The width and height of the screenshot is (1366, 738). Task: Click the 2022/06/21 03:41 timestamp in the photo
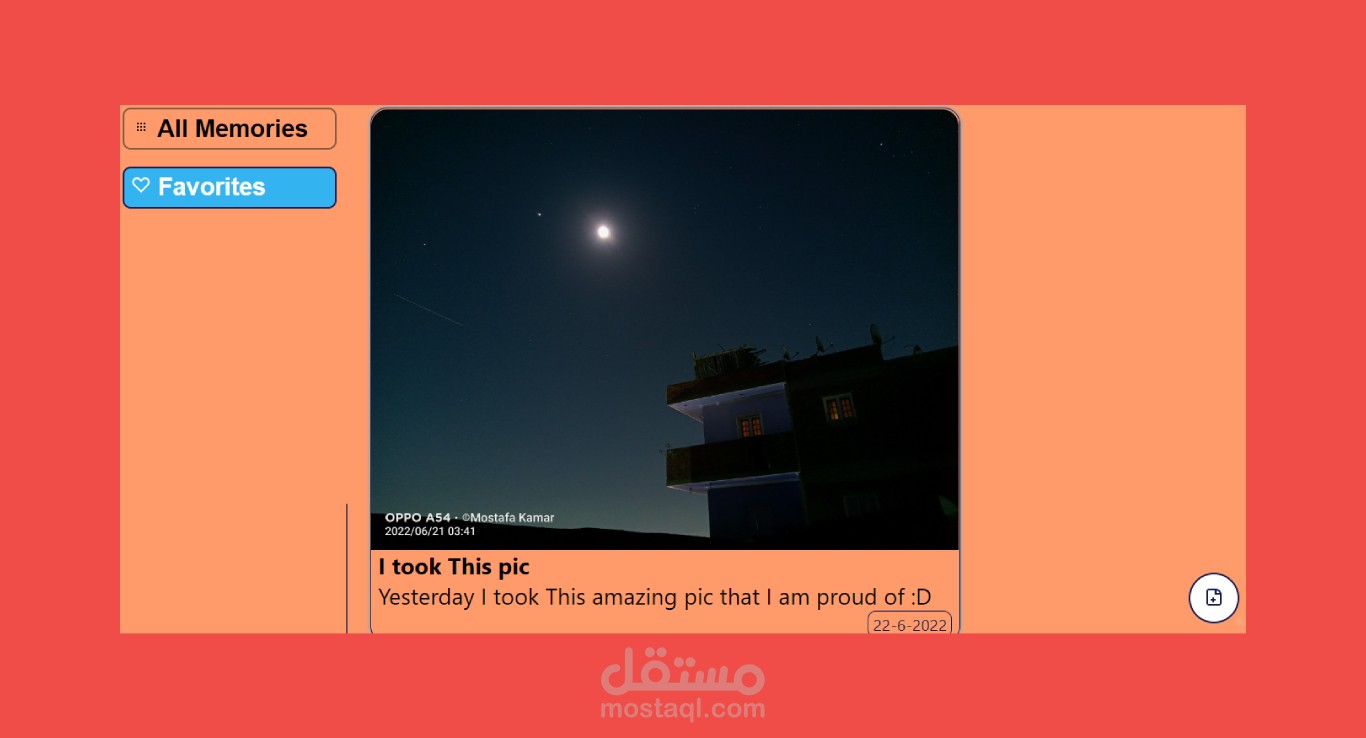point(430,531)
